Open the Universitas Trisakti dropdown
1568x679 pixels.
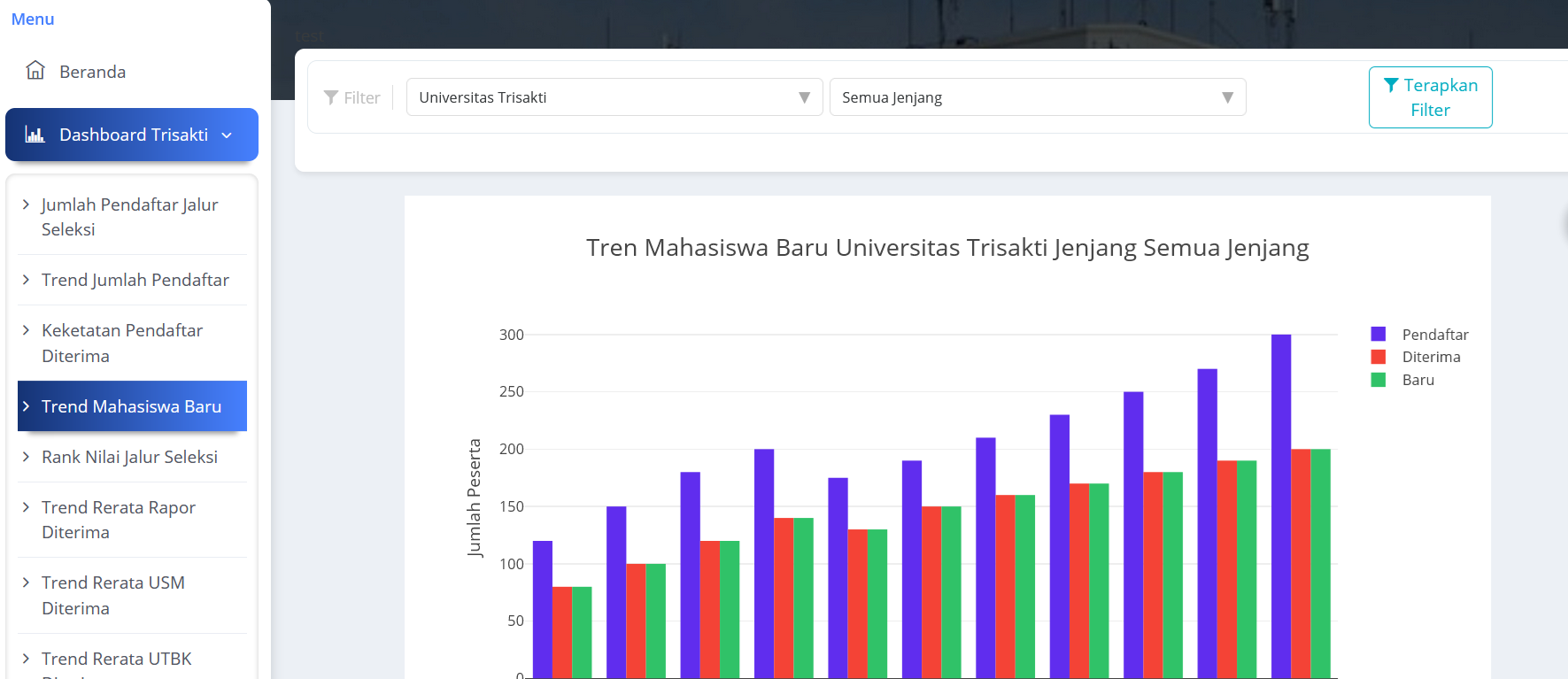614,97
